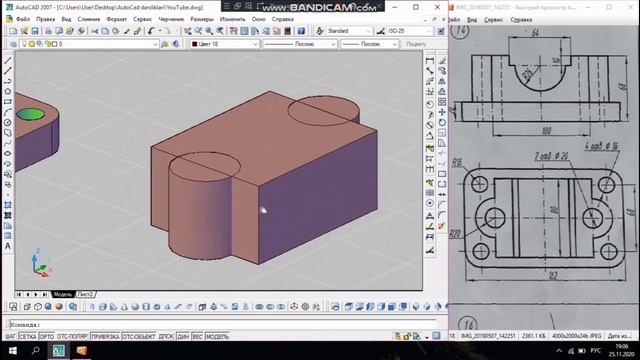Select the Rectangle draw tool
The image size is (640, 360).
coord(7,102)
